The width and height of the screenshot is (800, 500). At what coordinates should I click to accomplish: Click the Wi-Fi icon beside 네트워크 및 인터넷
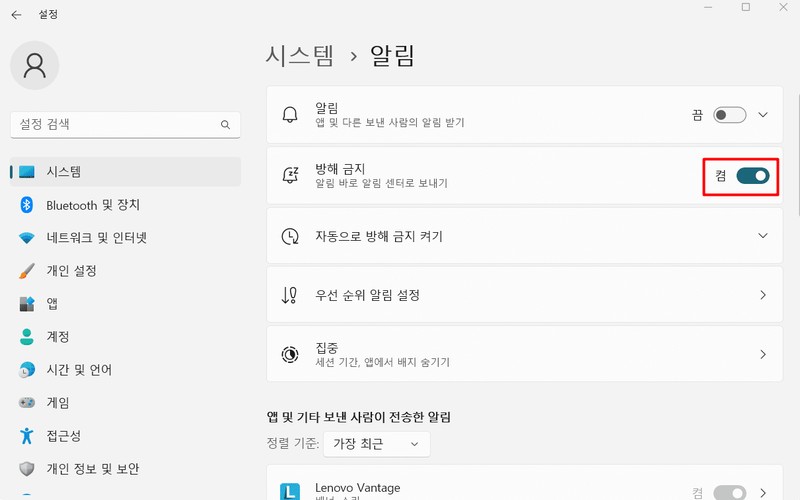(x=27, y=238)
